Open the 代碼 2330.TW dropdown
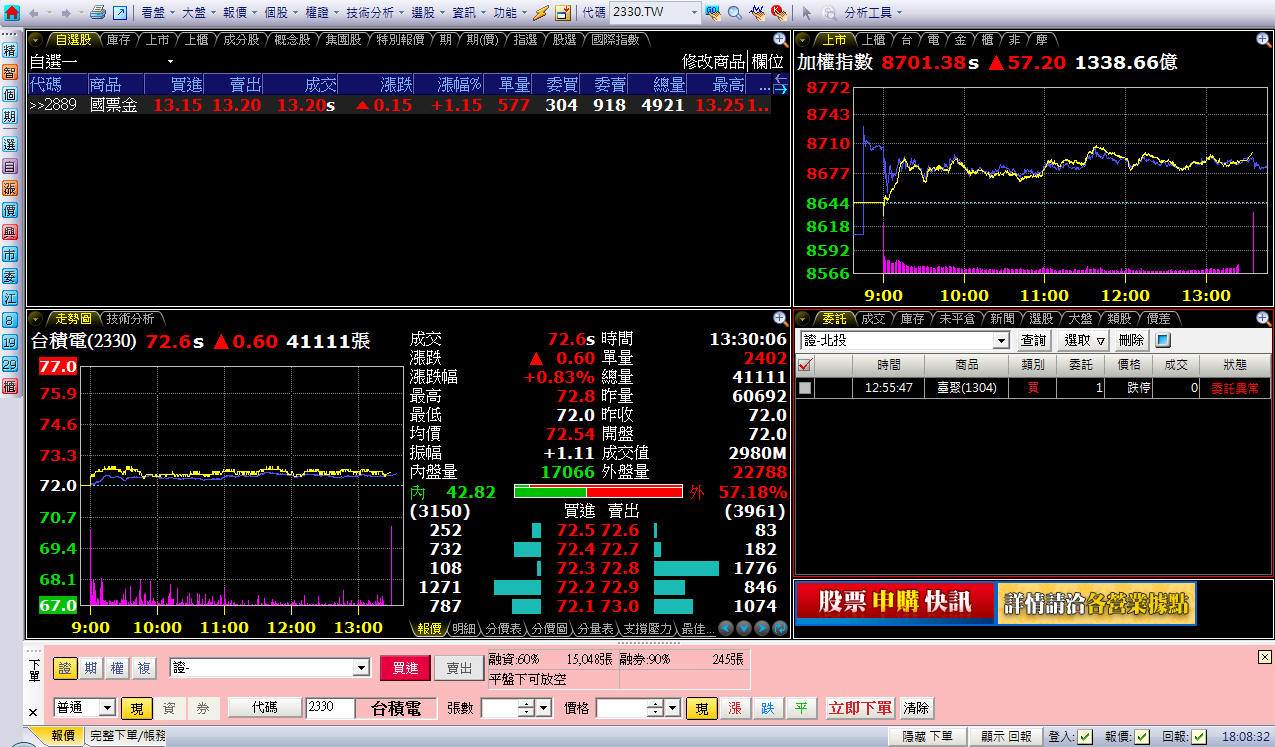This screenshot has height=747, width=1275. pos(692,13)
